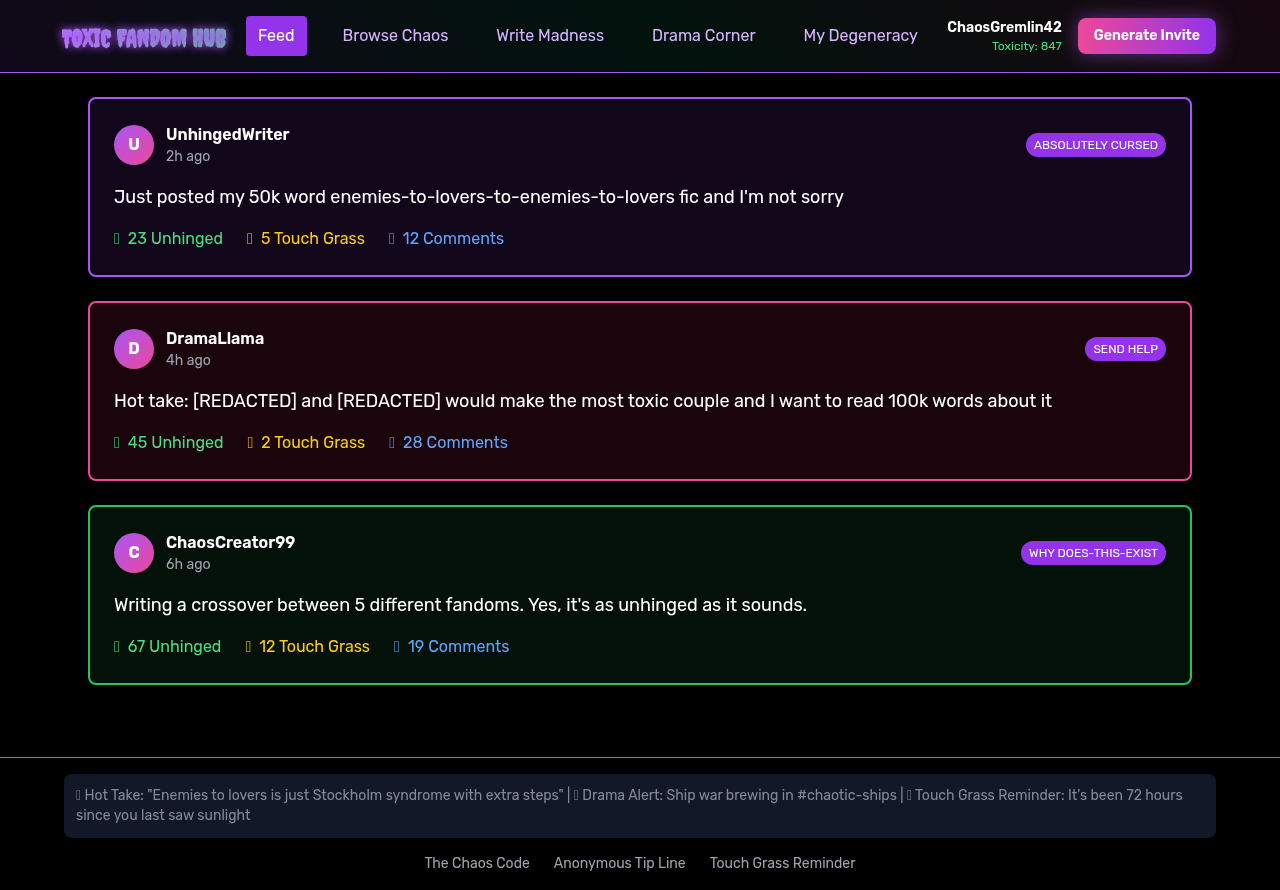The height and width of the screenshot is (890, 1280).
Task: Expand the Drama Corner menu
Action: tap(703, 35)
